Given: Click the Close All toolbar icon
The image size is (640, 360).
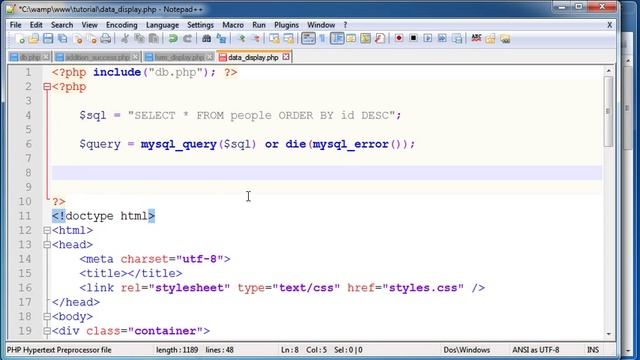Looking at the screenshot, I should pyautogui.click(x=92, y=39).
